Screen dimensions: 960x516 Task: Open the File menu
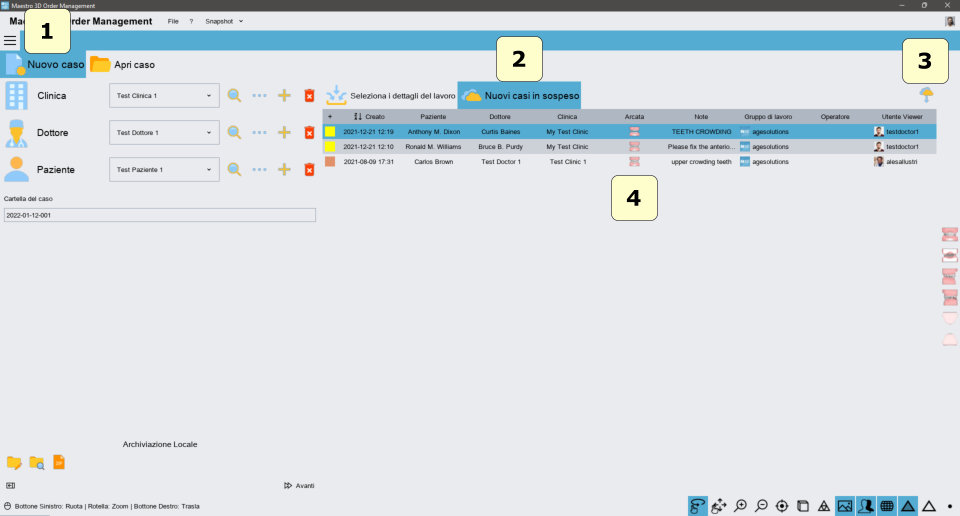click(x=173, y=21)
